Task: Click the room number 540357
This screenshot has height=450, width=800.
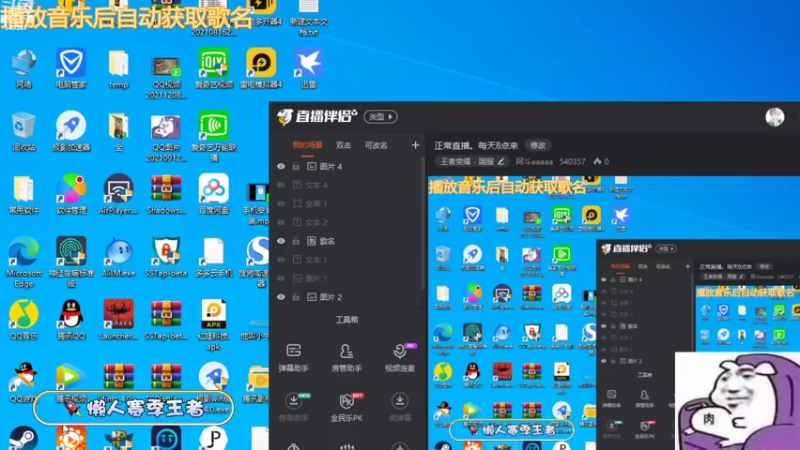Action: pyautogui.click(x=572, y=161)
